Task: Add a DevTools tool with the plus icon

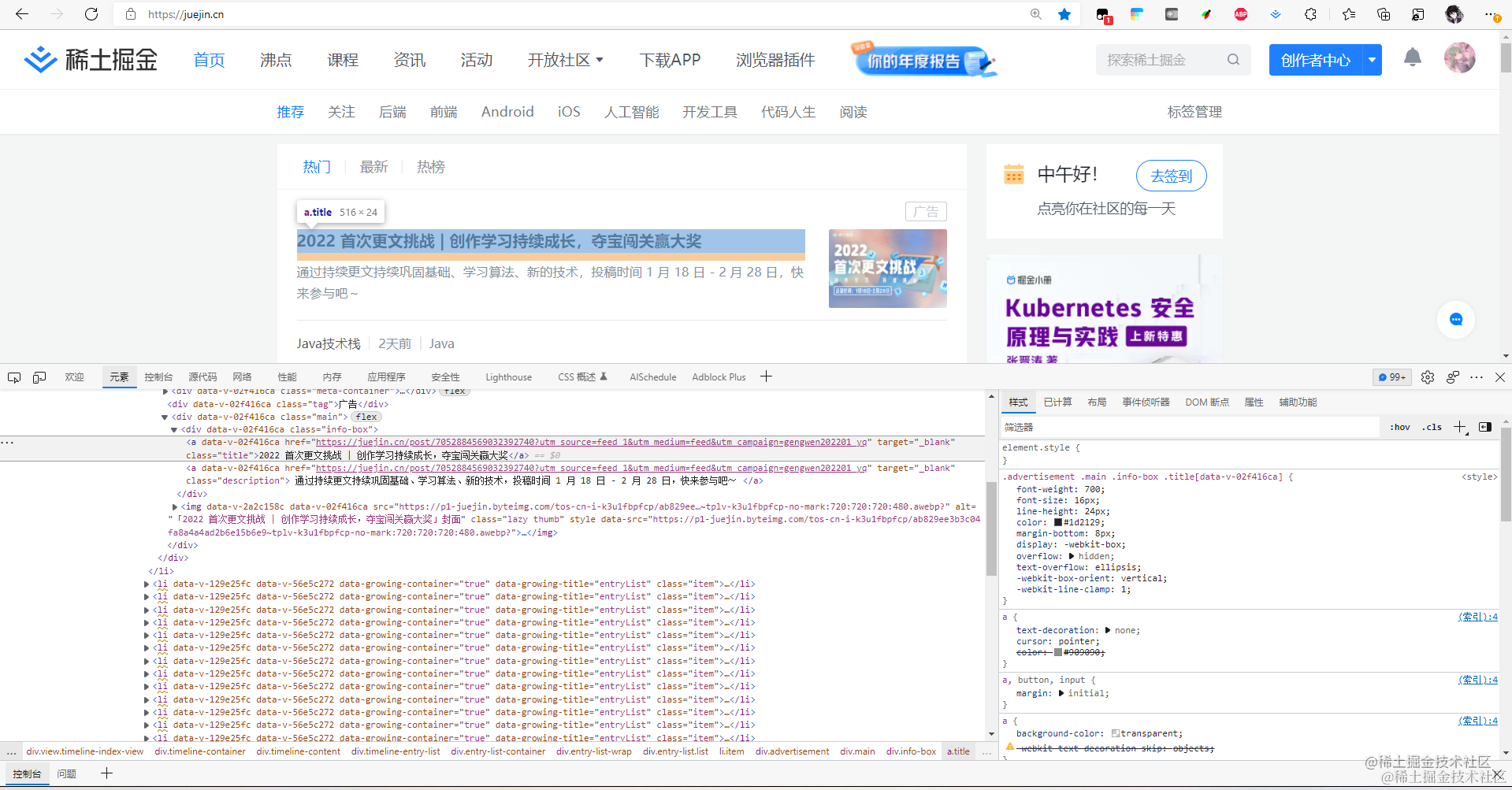Action: click(766, 376)
